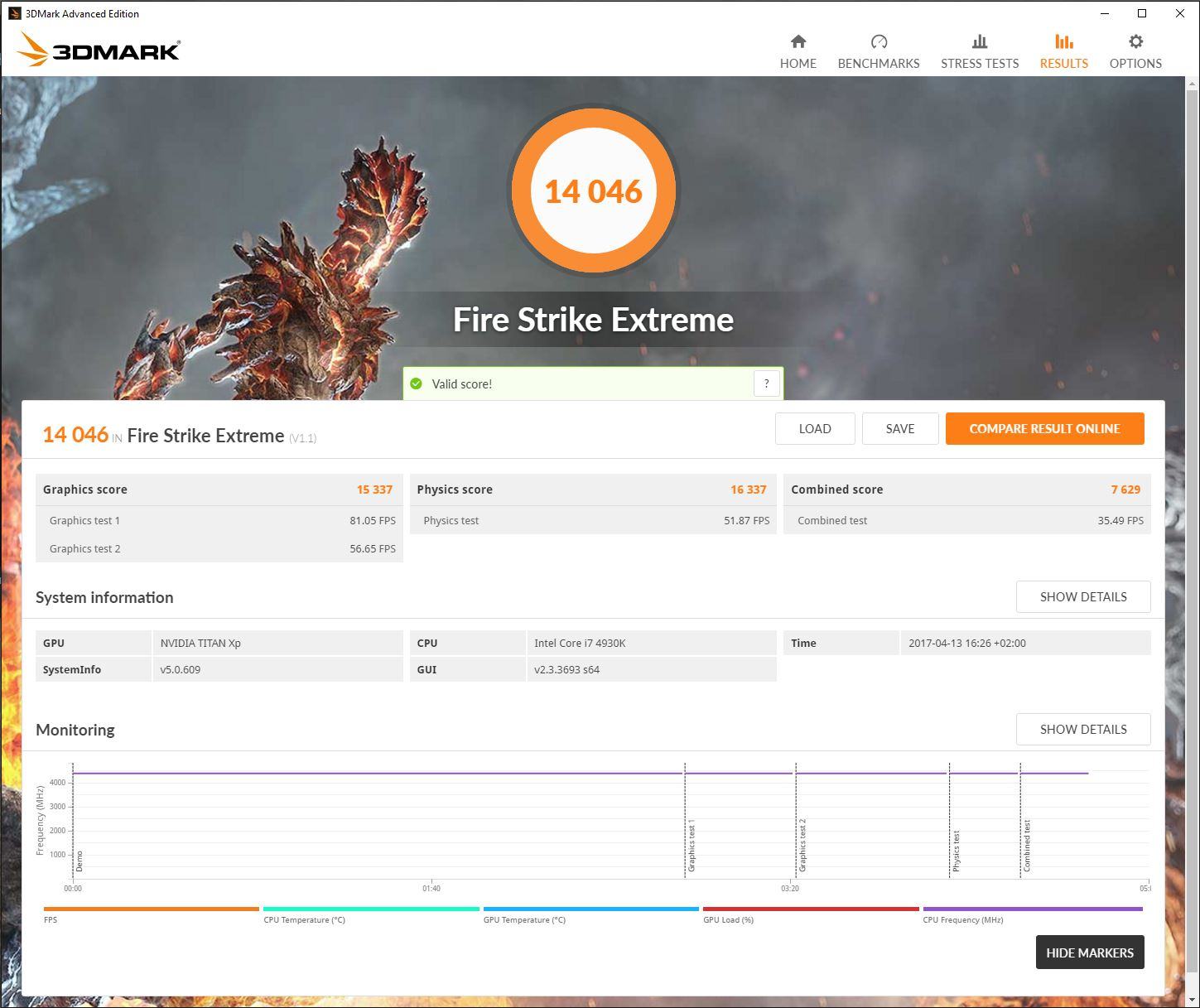
Task: Click the Fire Strike Extreme banner title
Action: (x=593, y=320)
